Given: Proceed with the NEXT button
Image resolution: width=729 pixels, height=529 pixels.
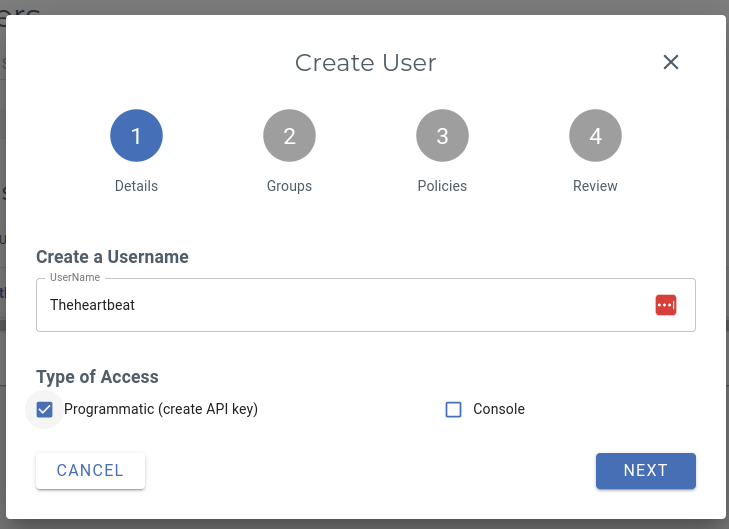Looking at the screenshot, I should (x=646, y=470).
